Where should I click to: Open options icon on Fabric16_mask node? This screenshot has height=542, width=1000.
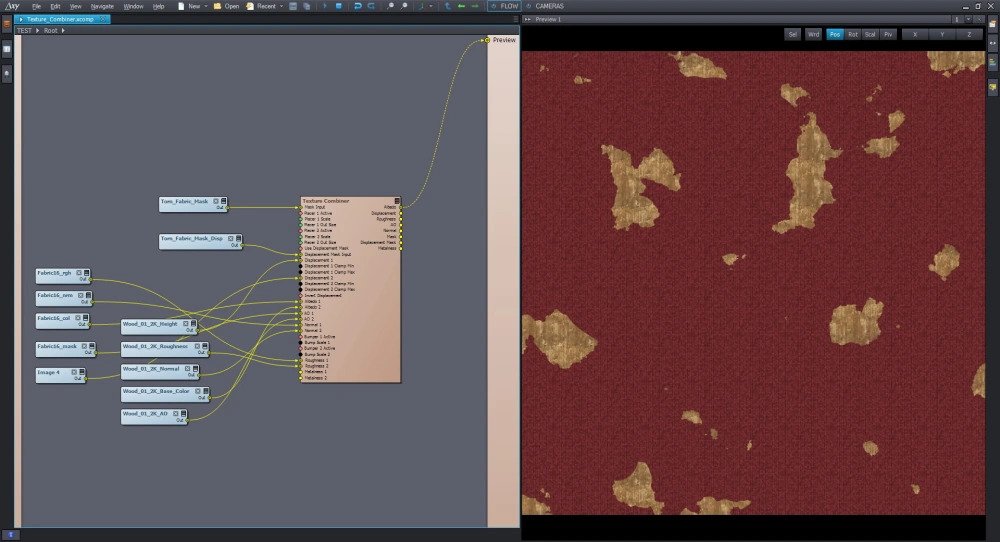(x=92, y=346)
